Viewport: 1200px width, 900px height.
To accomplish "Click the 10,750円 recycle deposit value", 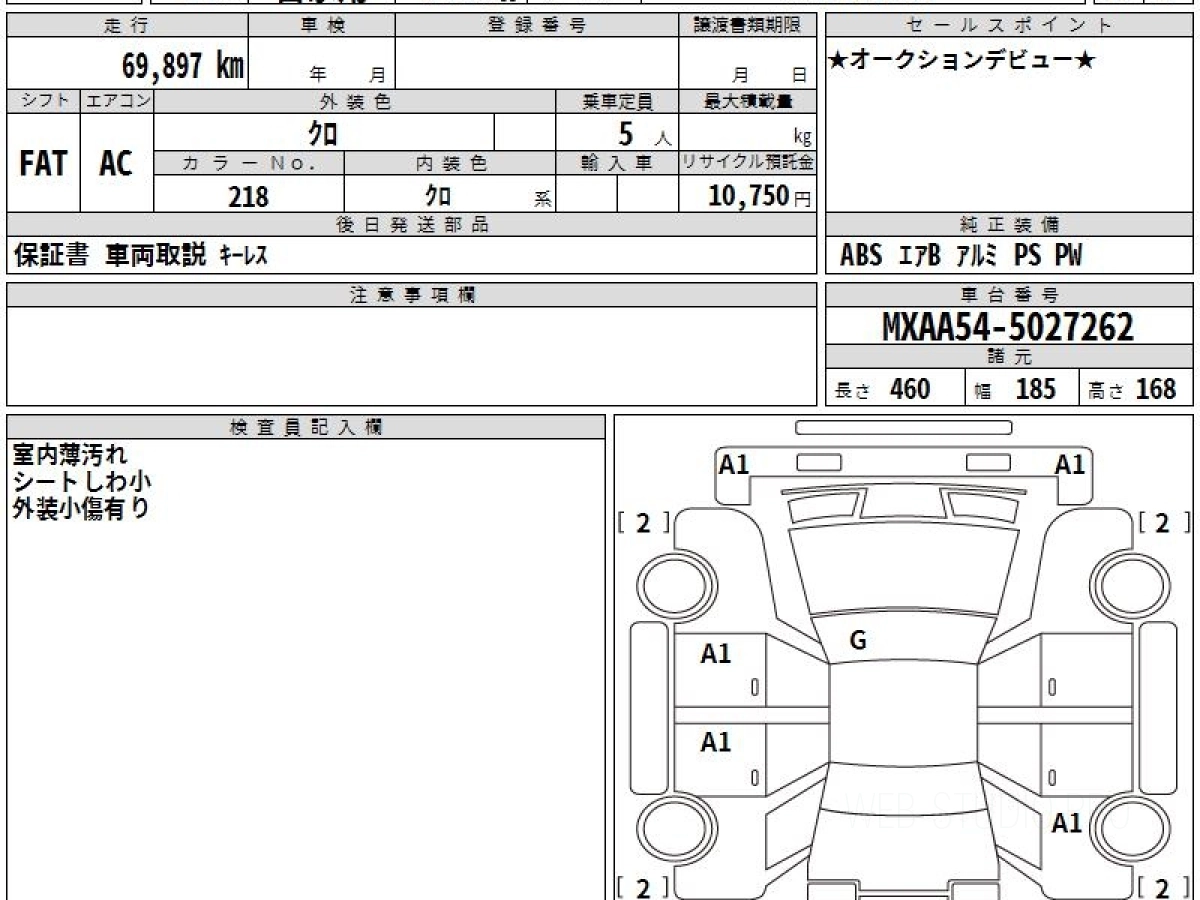I will [760, 196].
